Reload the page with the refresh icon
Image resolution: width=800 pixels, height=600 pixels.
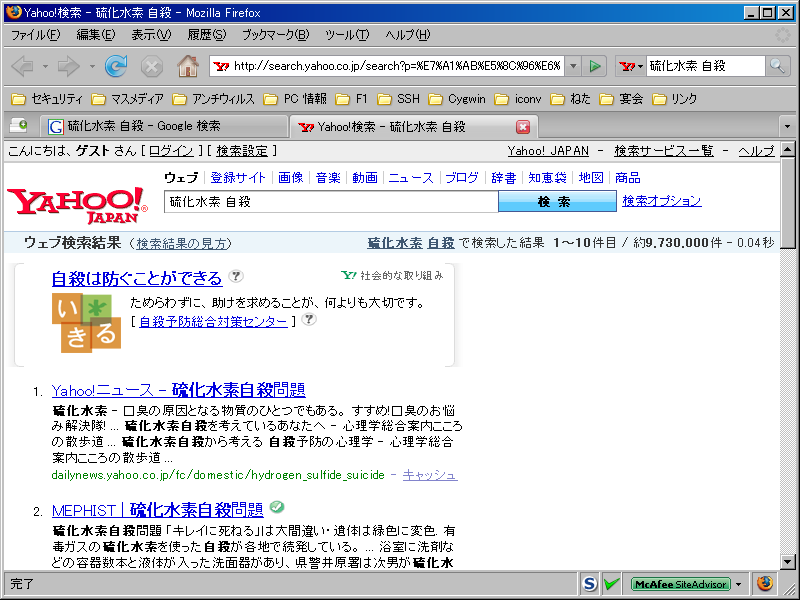click(x=116, y=66)
